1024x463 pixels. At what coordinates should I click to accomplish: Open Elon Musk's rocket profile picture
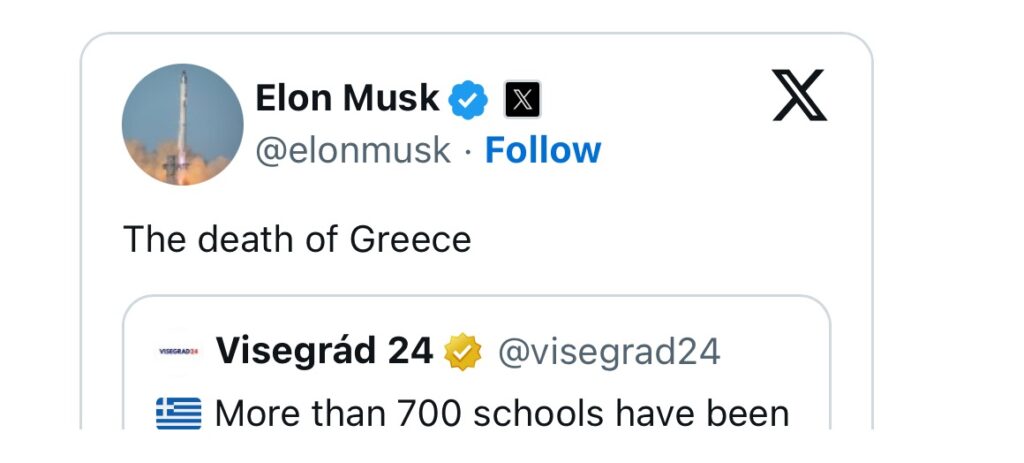pos(182,124)
